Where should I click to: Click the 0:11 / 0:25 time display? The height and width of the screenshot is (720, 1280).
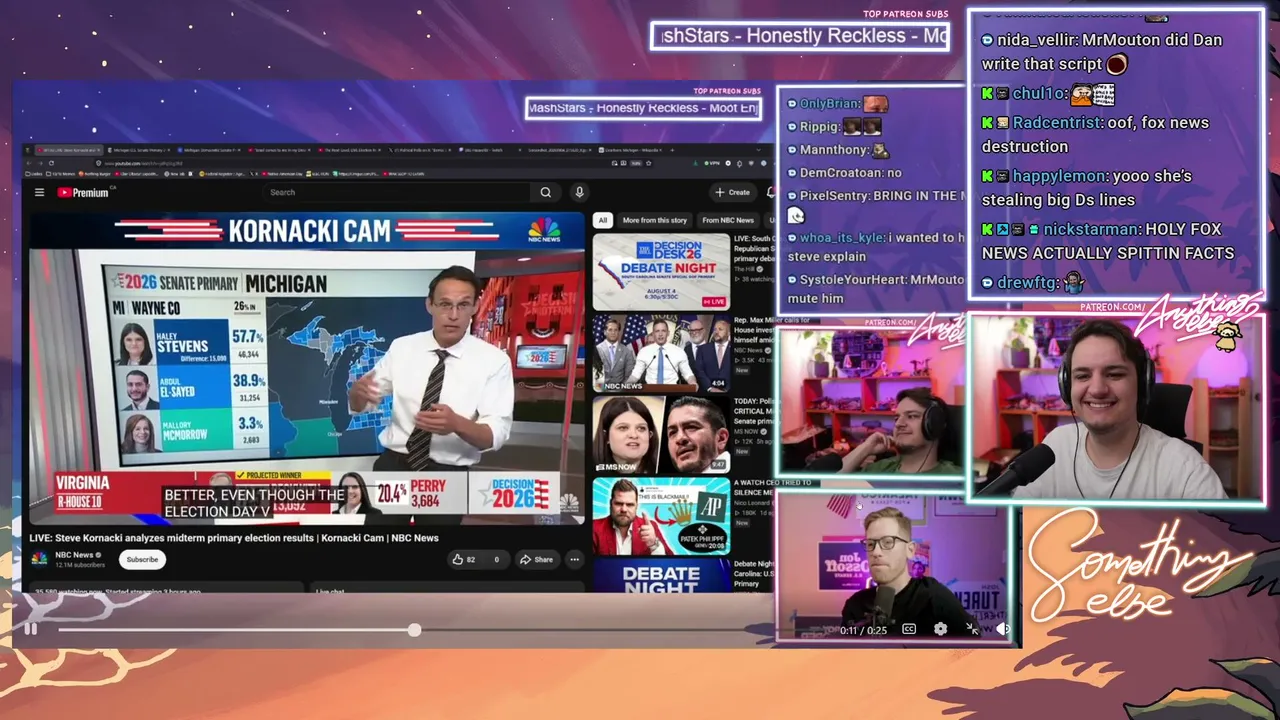pos(863,630)
